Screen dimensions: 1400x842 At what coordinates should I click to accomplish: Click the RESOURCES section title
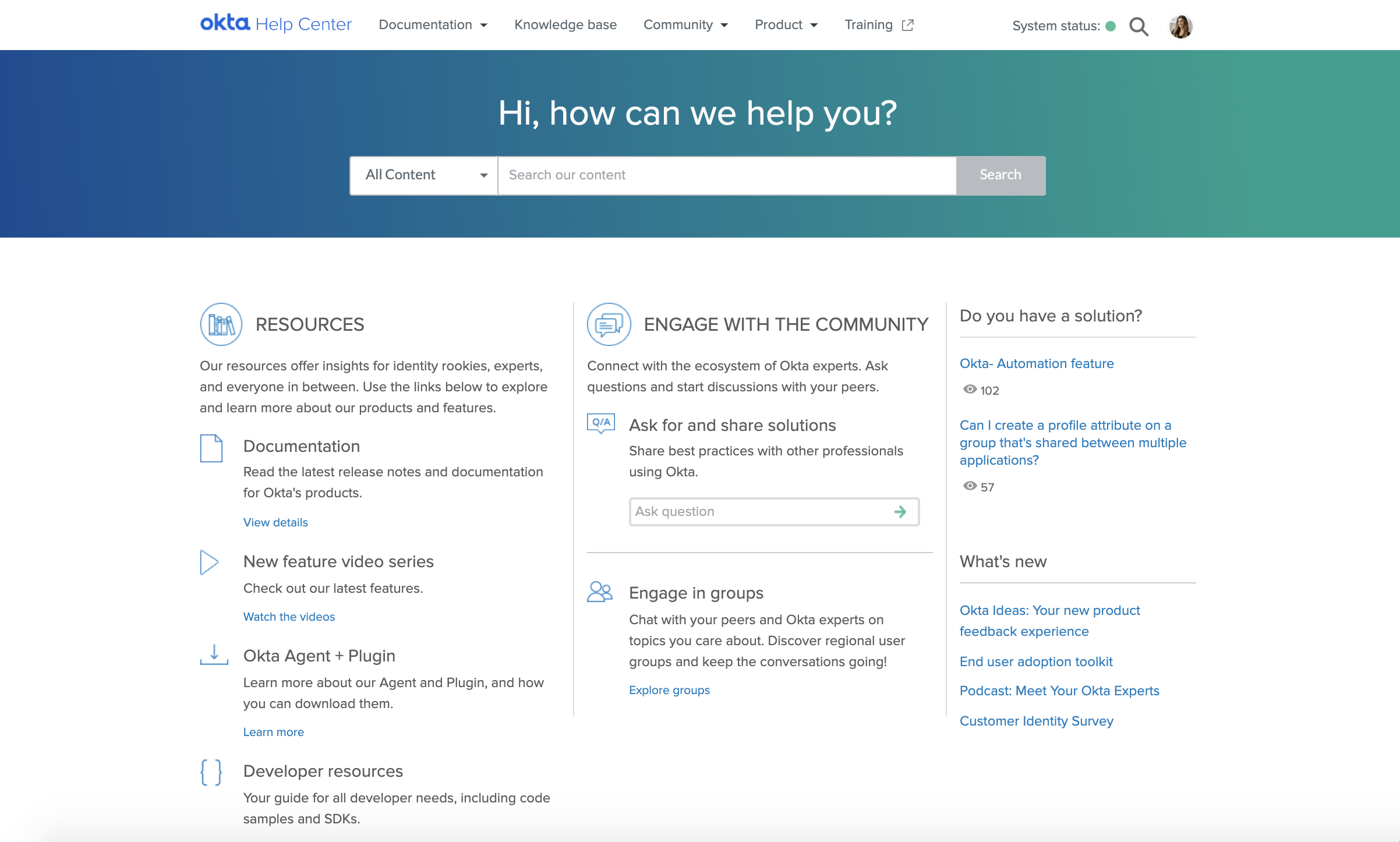click(x=310, y=324)
